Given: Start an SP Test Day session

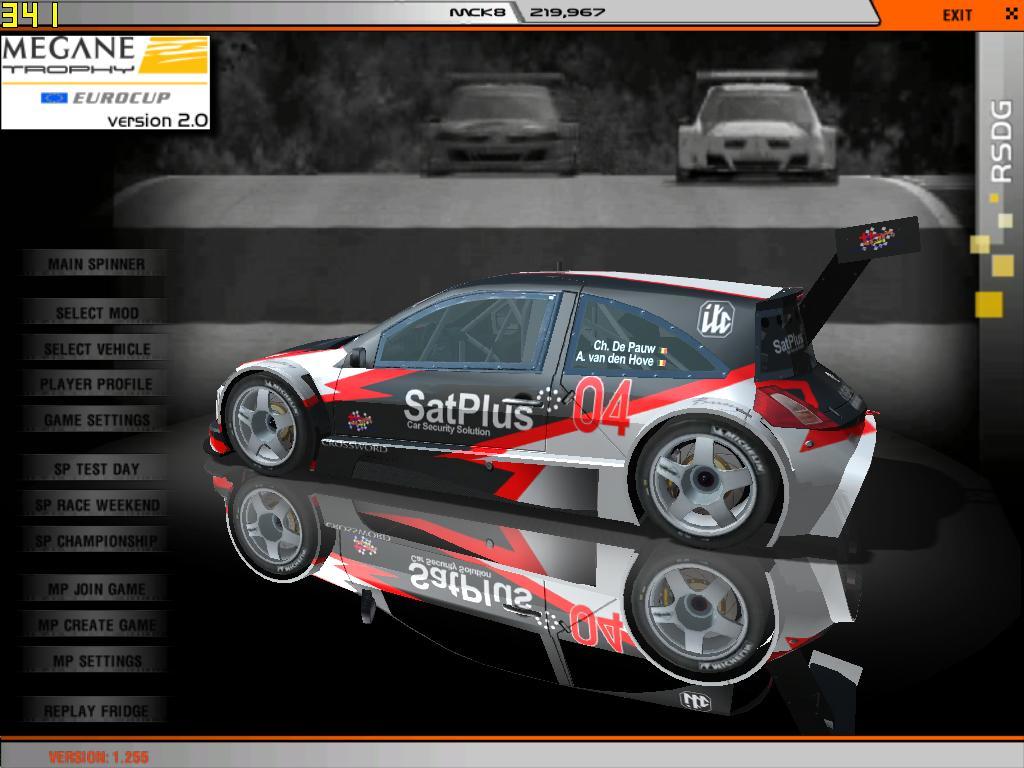Looking at the screenshot, I should (96, 470).
